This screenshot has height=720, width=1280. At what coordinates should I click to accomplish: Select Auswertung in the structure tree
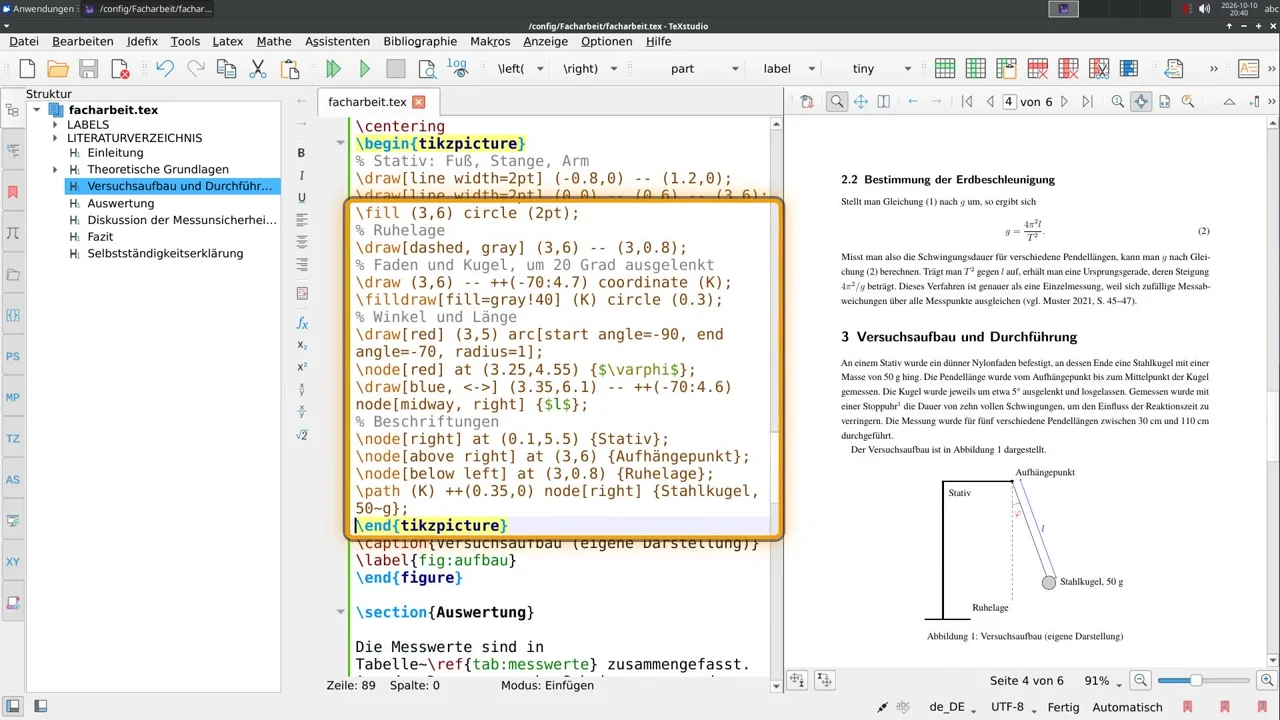121,203
